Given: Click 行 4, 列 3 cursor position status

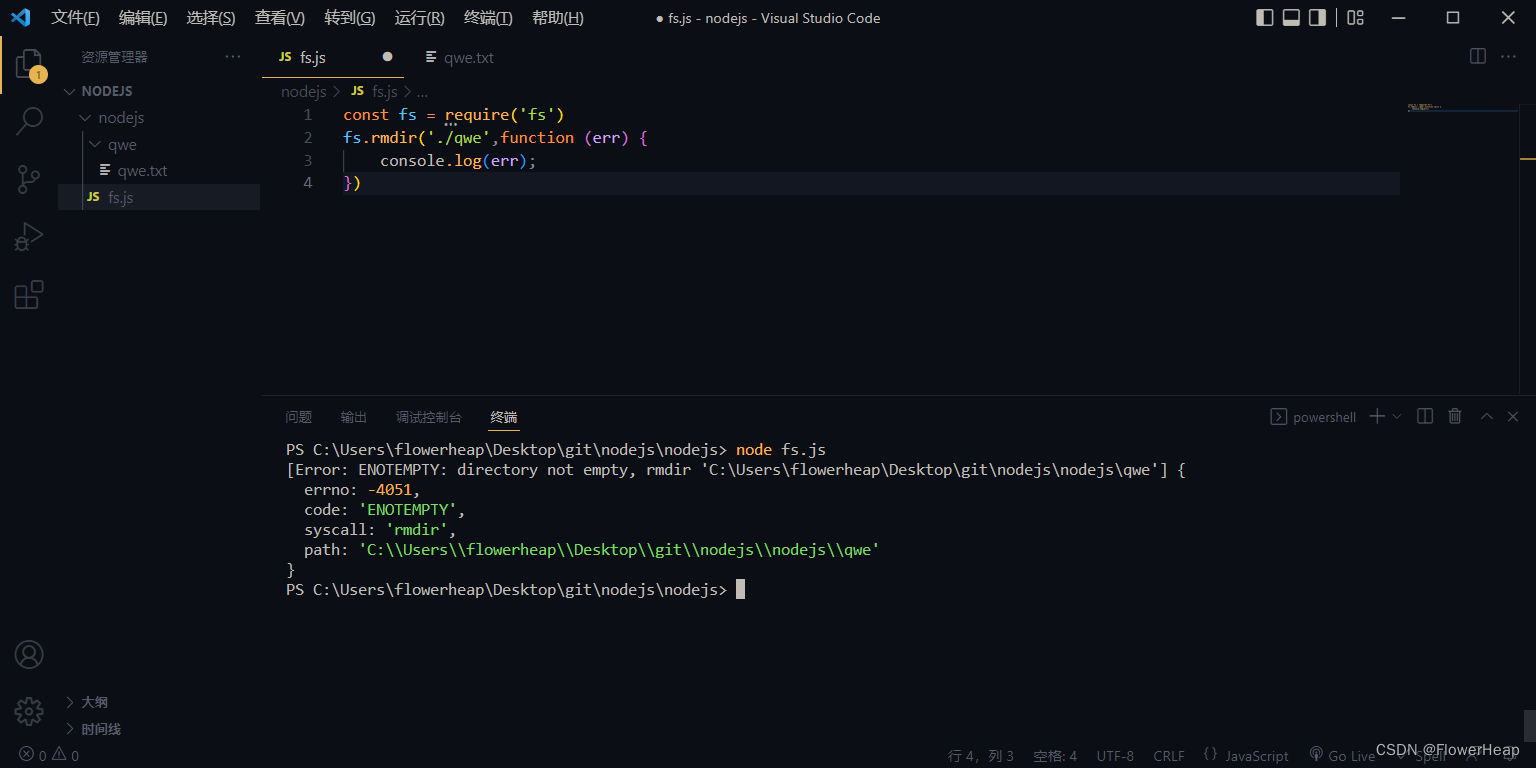Looking at the screenshot, I should (981, 756).
